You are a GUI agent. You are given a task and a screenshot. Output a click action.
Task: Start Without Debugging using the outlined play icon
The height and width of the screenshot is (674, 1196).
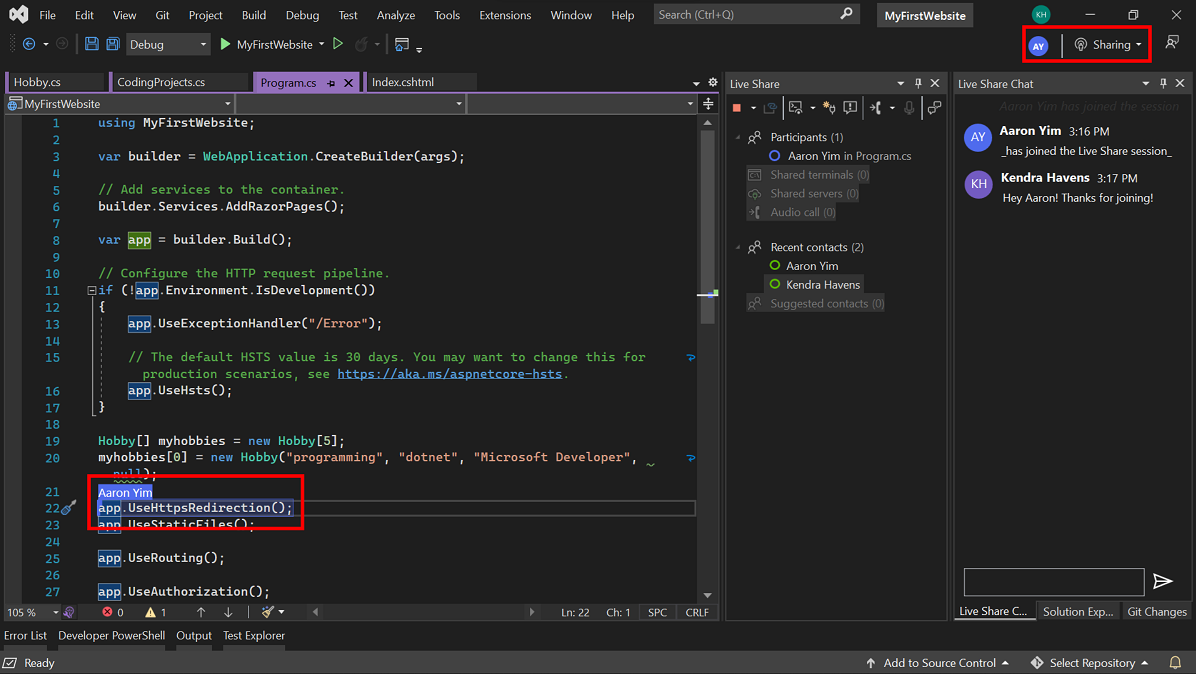pos(338,44)
